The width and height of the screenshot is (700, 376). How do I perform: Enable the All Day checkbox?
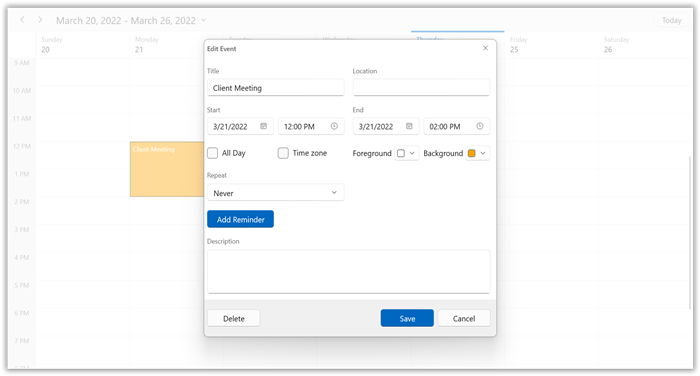pos(212,153)
